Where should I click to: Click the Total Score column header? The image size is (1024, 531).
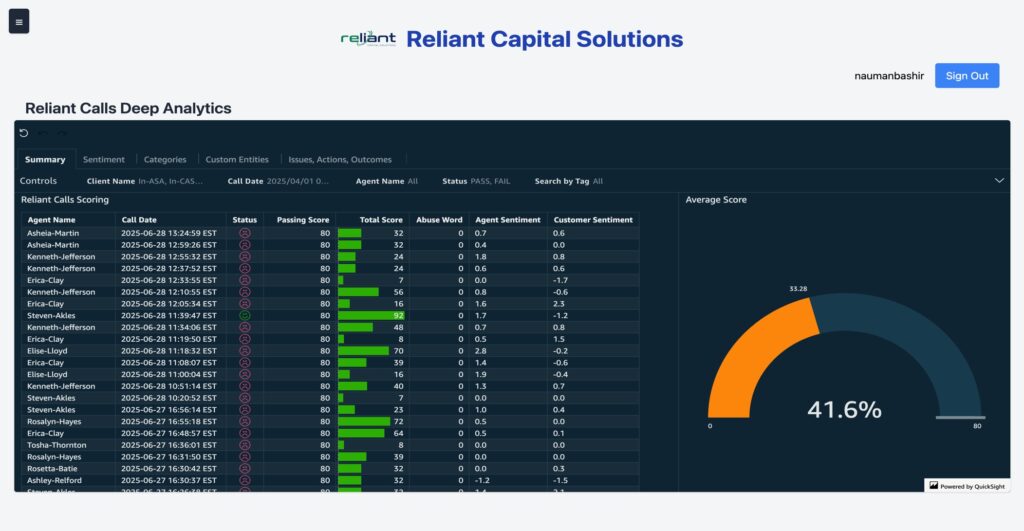tap(381, 220)
